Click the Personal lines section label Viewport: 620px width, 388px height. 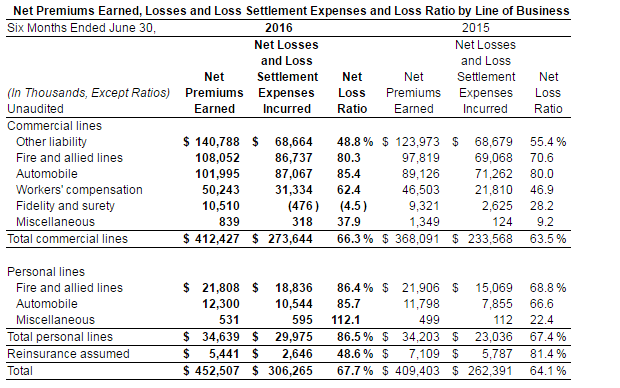[46, 272]
